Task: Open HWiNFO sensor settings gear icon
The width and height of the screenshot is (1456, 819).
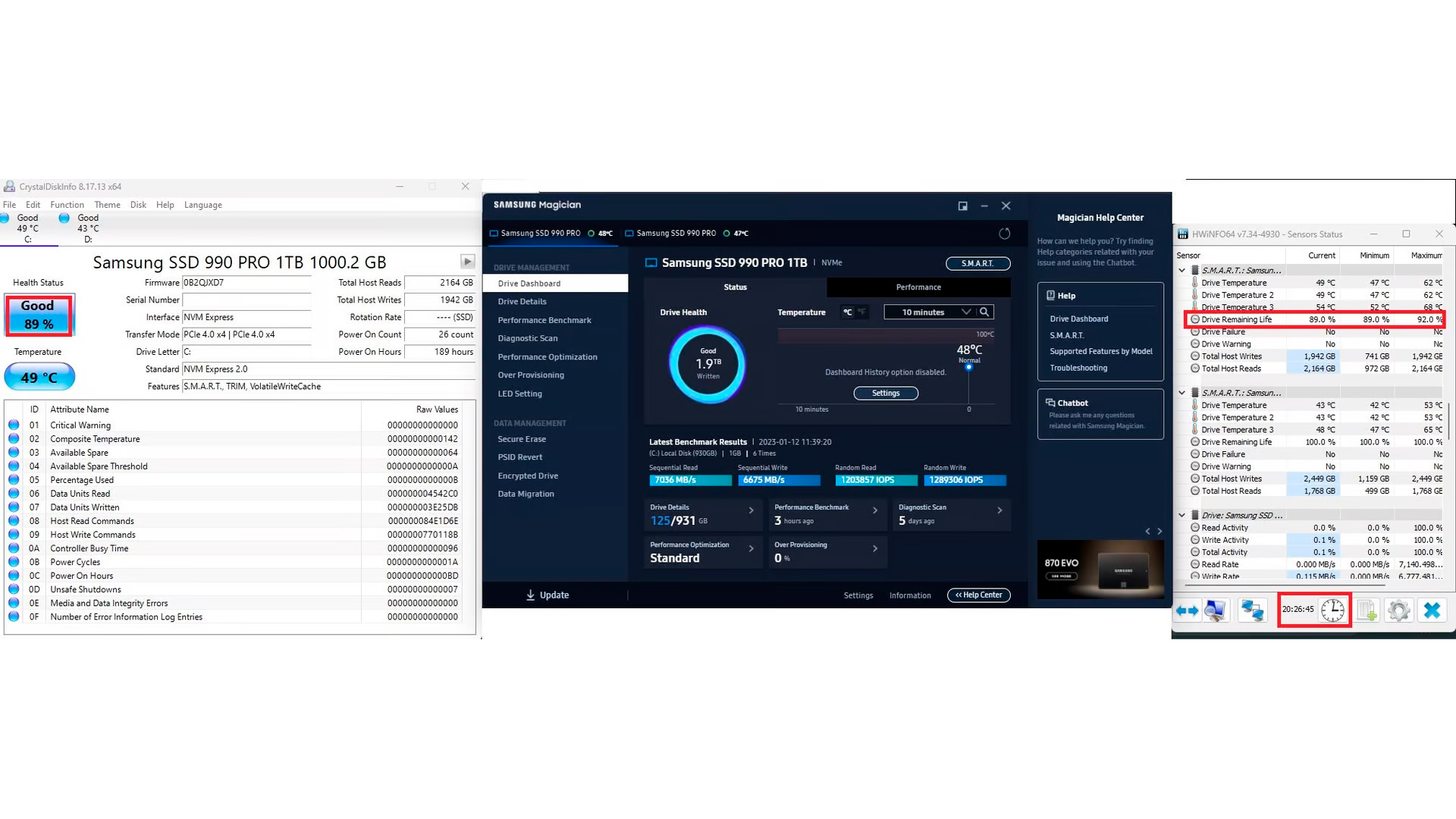Action: coord(1398,610)
